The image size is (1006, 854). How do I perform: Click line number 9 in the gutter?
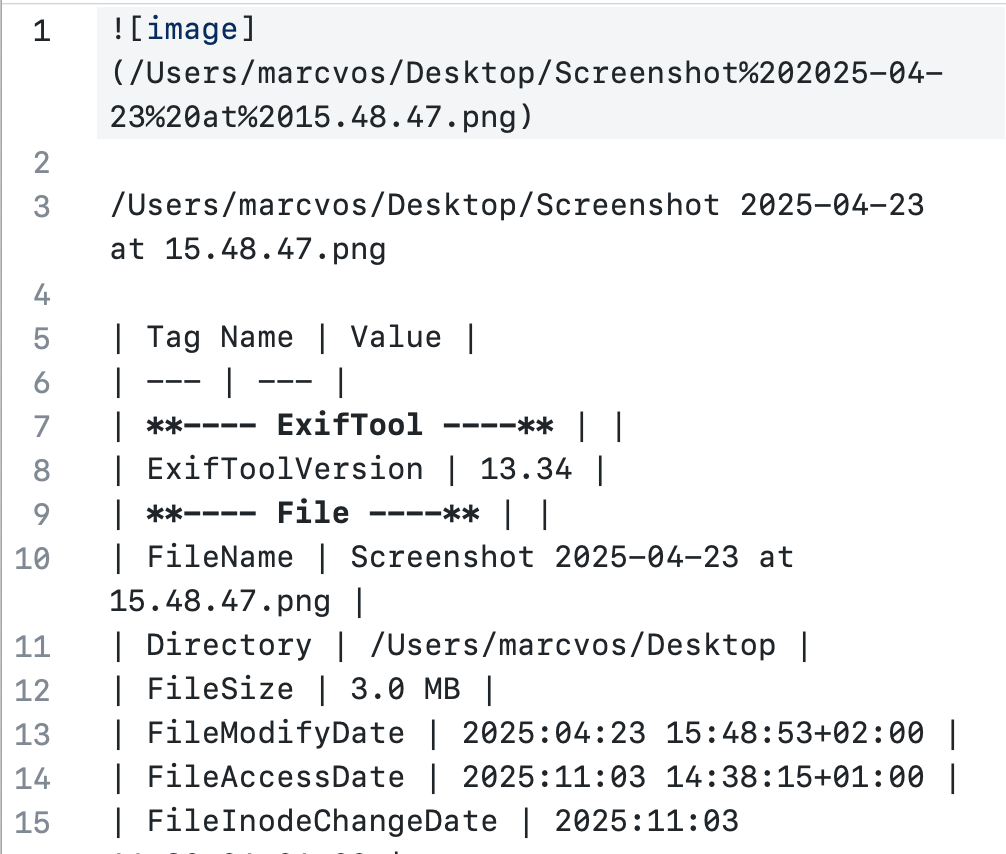(x=41, y=514)
